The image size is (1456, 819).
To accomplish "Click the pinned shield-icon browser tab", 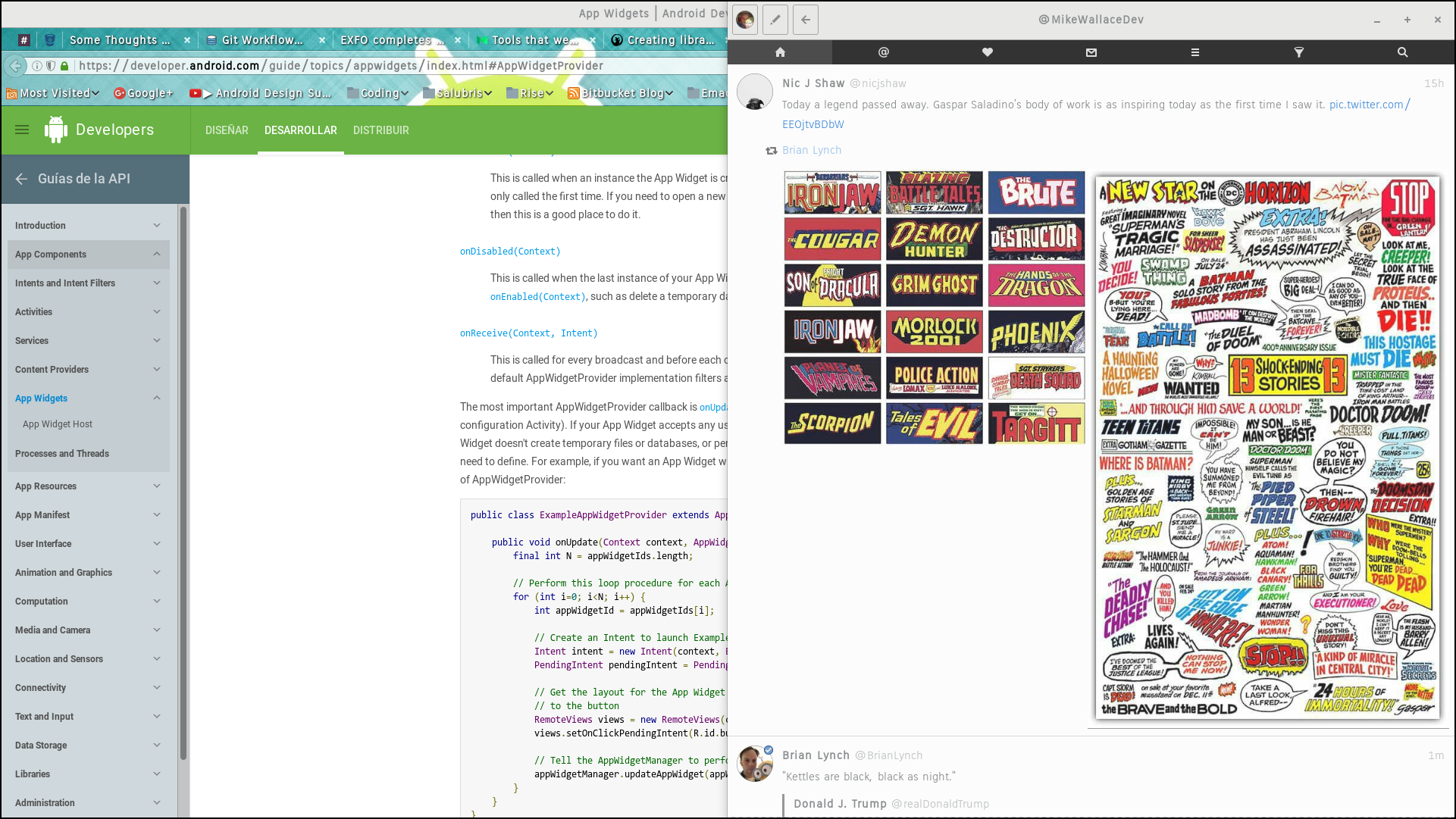I will [50, 40].
